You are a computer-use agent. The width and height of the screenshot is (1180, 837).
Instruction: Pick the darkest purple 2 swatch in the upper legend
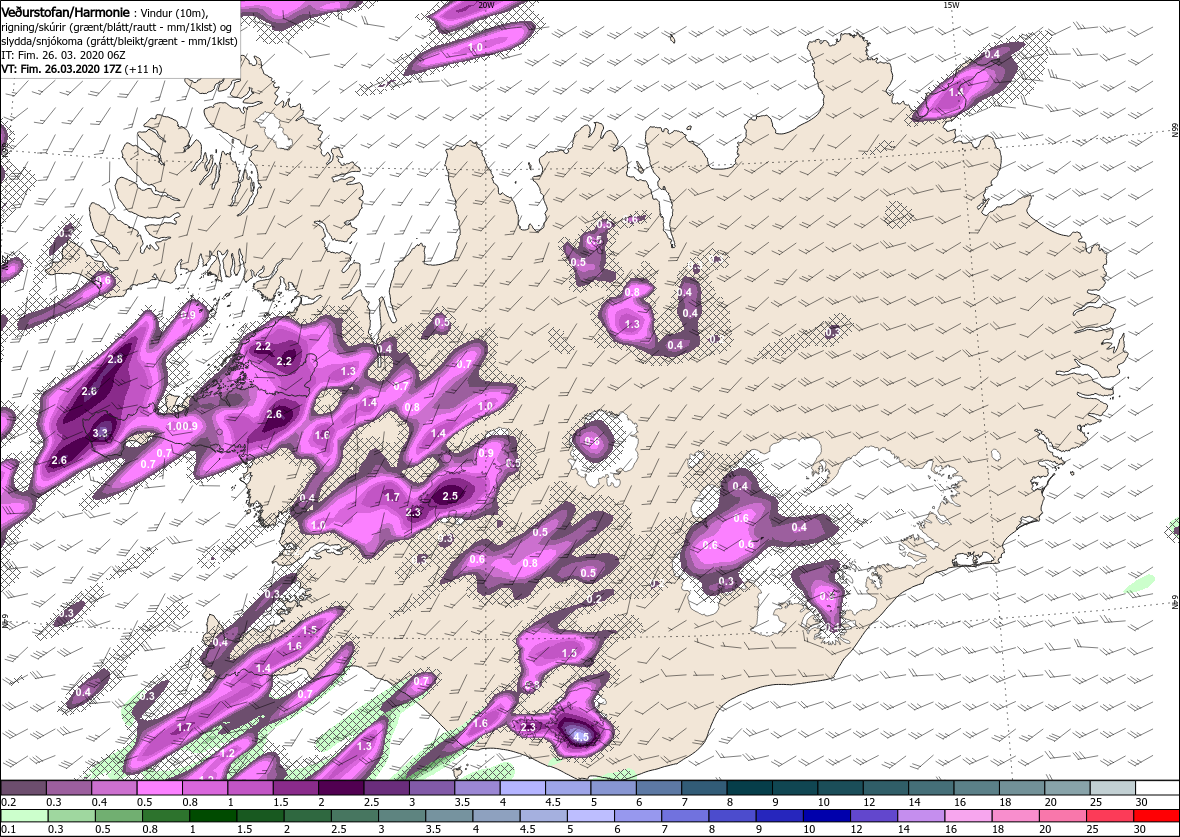[x=342, y=787]
